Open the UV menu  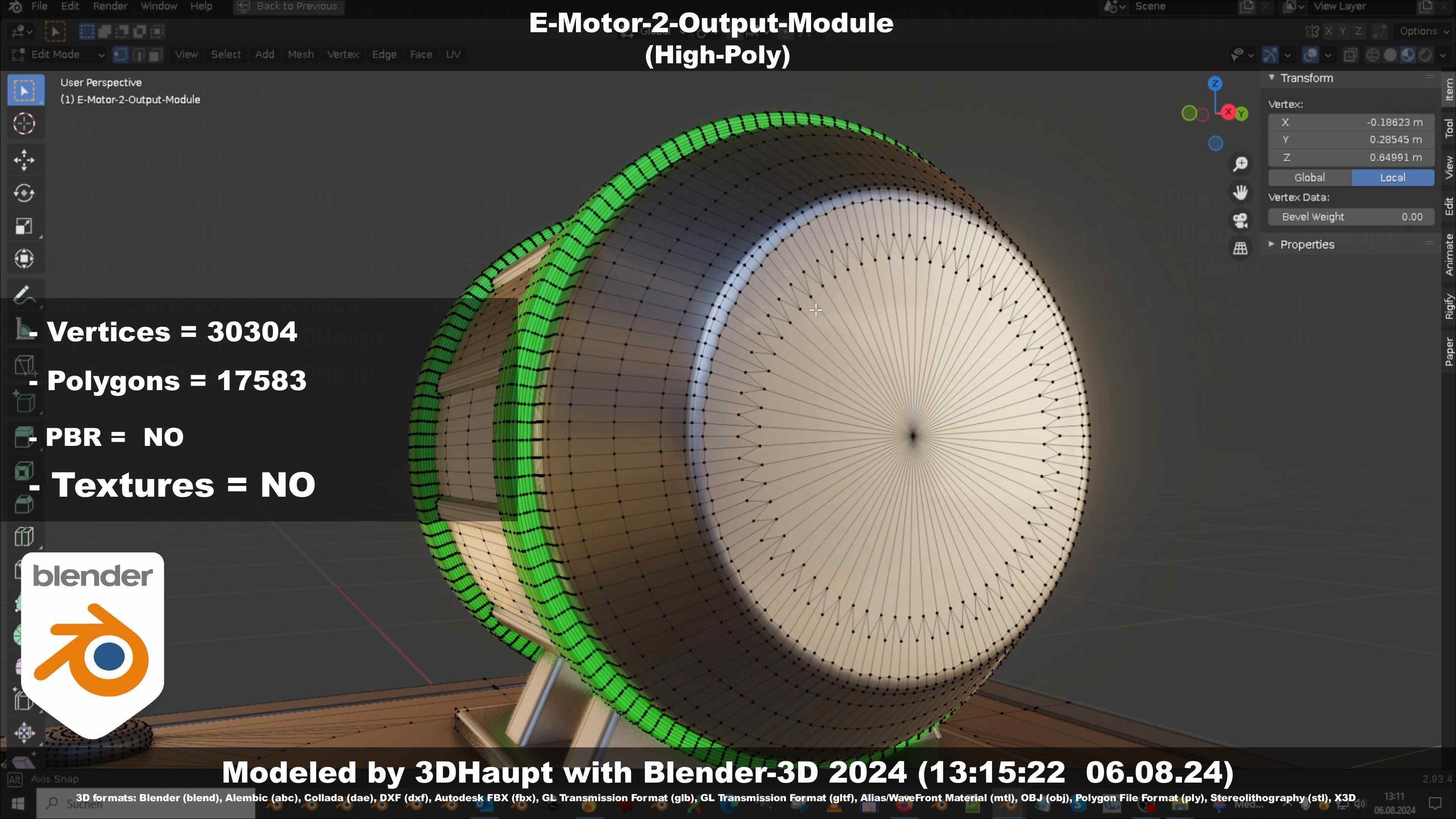[x=453, y=55]
